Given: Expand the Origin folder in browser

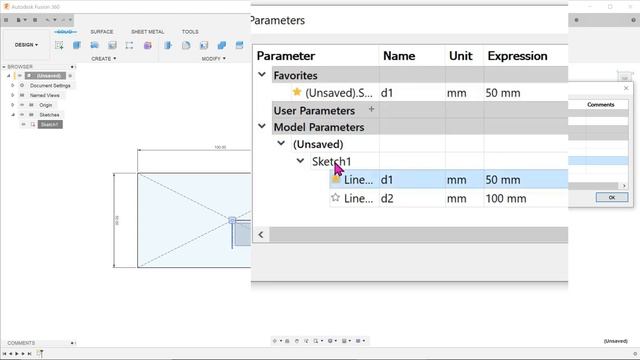Looking at the screenshot, I should point(13,105).
